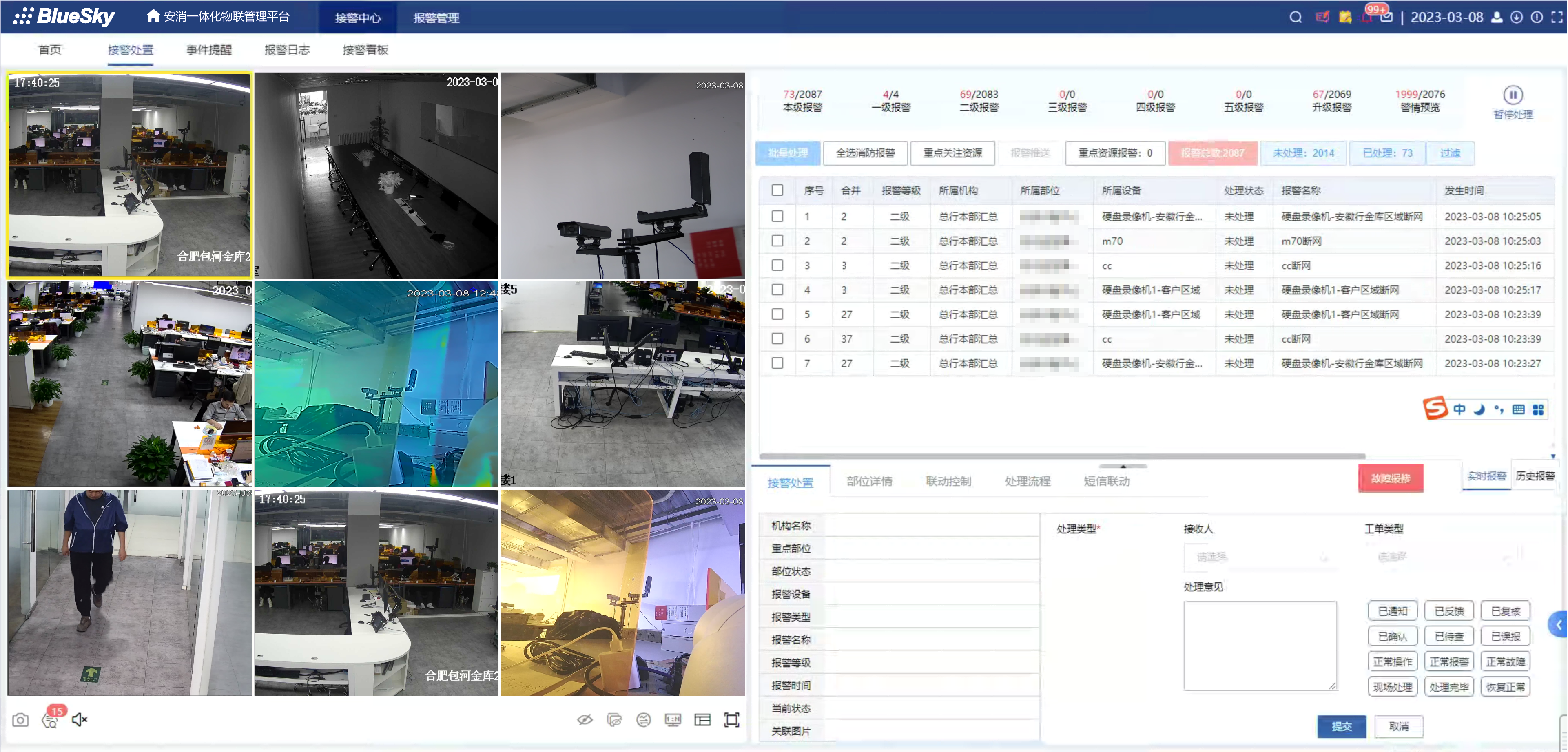Switch to the 联动控制 tab

(x=948, y=481)
